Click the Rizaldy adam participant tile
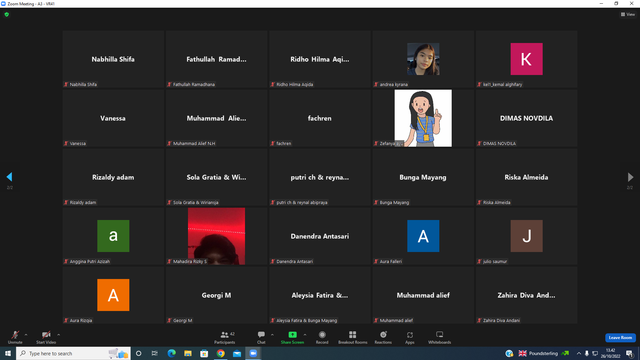The image size is (640, 360). pos(113,177)
